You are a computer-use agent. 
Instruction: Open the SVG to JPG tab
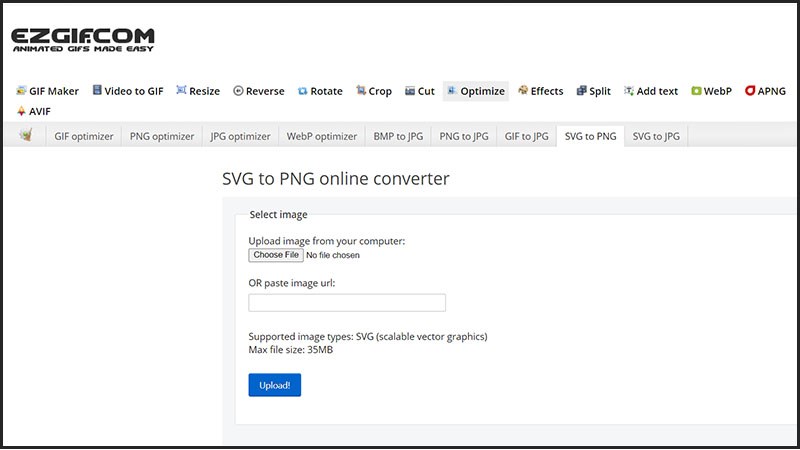coord(656,136)
